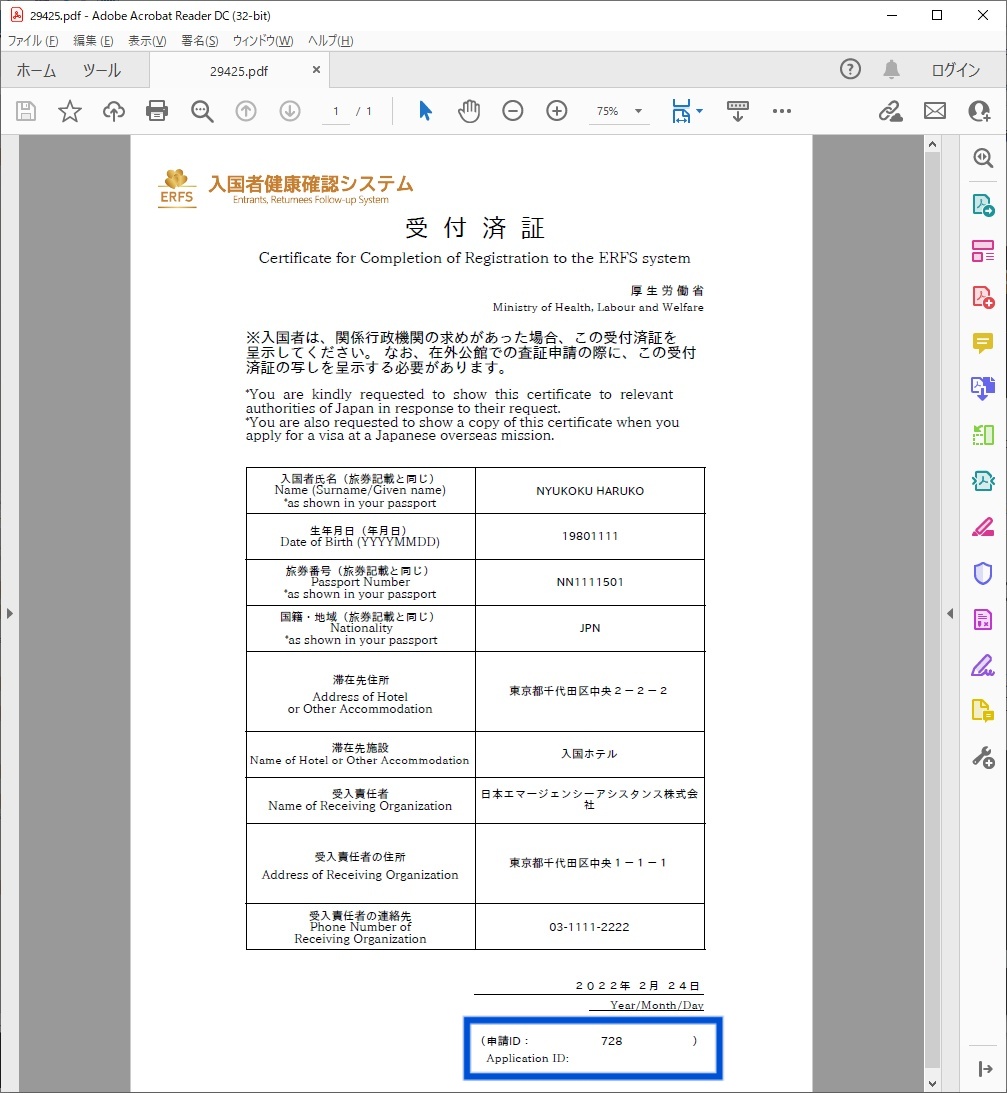The width and height of the screenshot is (1007, 1093).
Task: Toggle this document as a favorite star
Action: (x=69, y=111)
